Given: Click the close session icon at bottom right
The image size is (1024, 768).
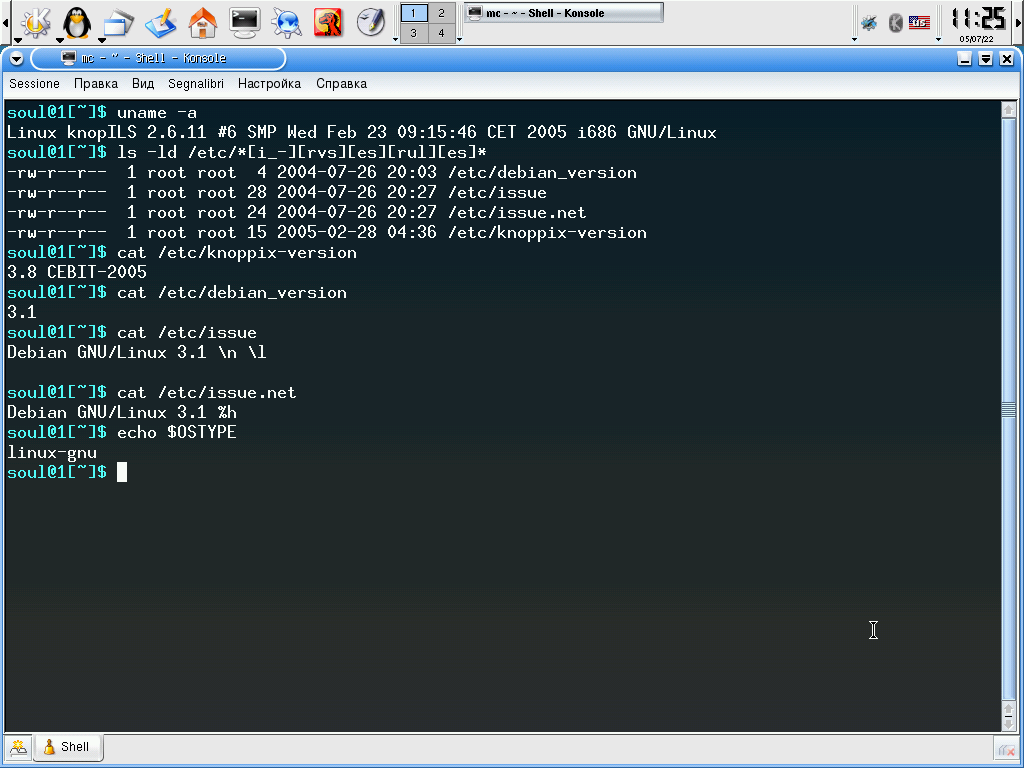Looking at the screenshot, I should click(x=1006, y=748).
